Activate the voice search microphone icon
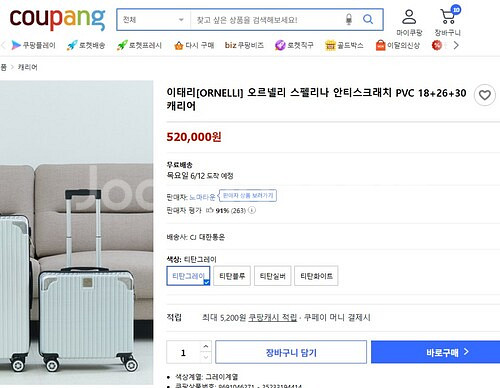Image resolution: width=500 pixels, height=388 pixels. click(x=349, y=19)
